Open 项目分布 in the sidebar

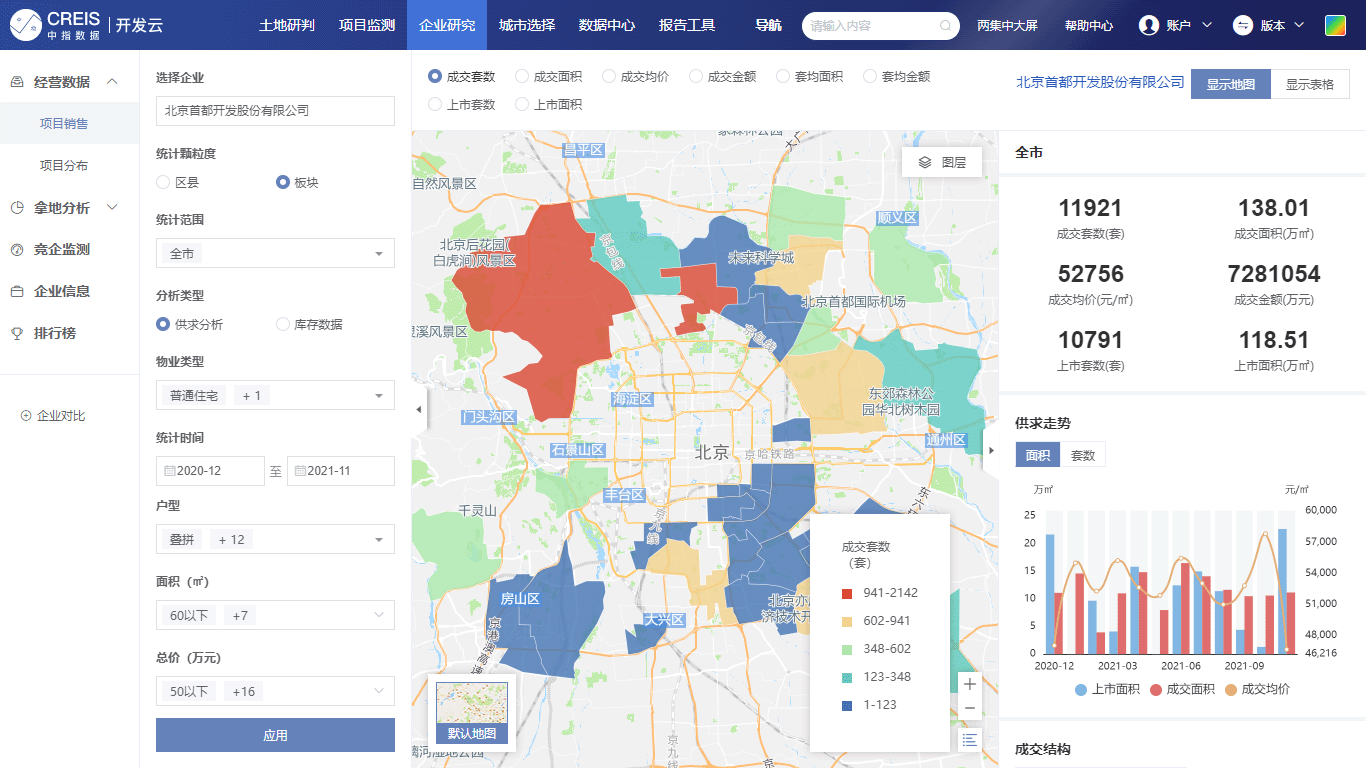[x=63, y=166]
